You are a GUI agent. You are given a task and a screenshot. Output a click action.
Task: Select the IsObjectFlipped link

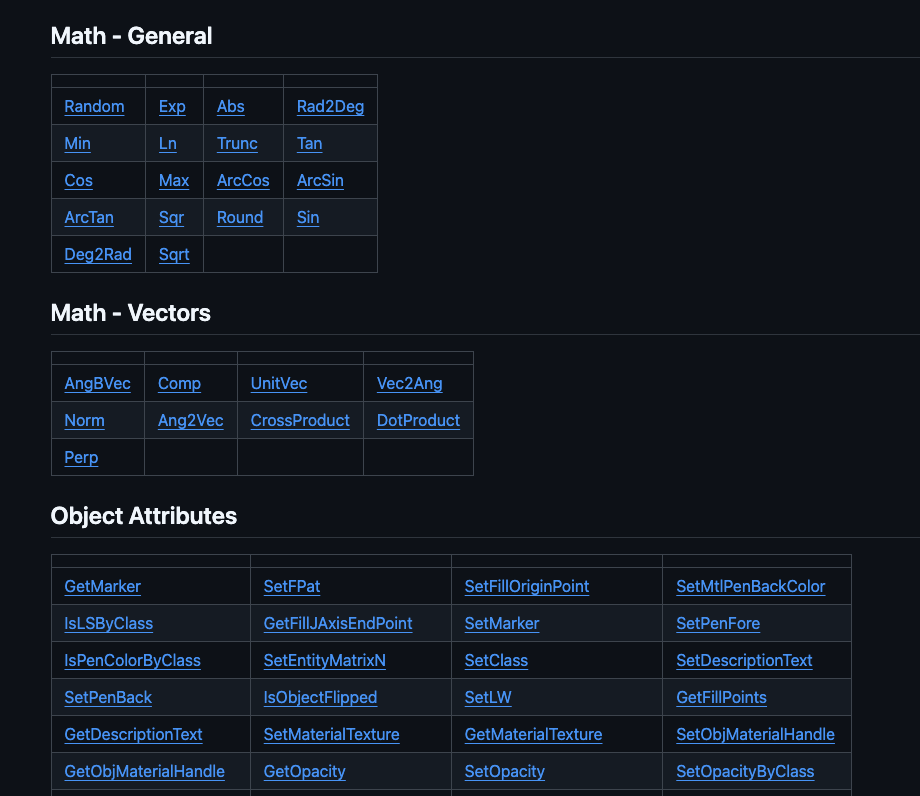click(x=320, y=698)
